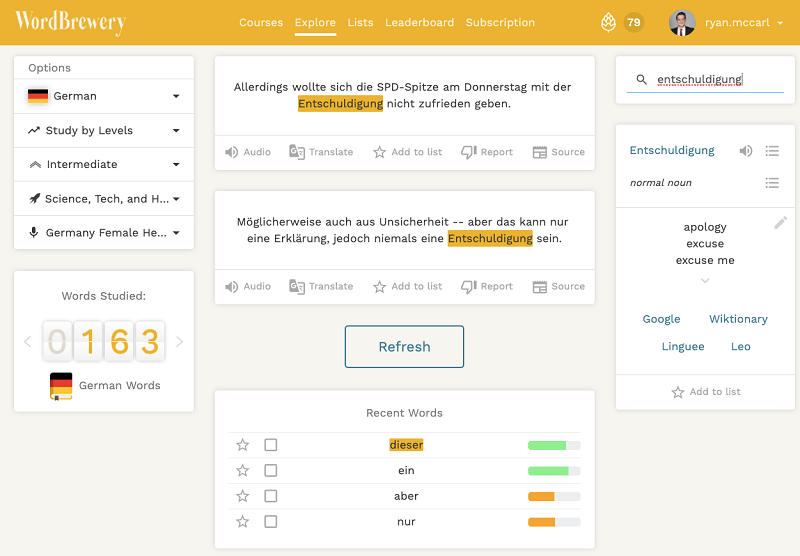Play audio for the Möglicherweise sentence
Screen dimensions: 800x556
[248, 287]
